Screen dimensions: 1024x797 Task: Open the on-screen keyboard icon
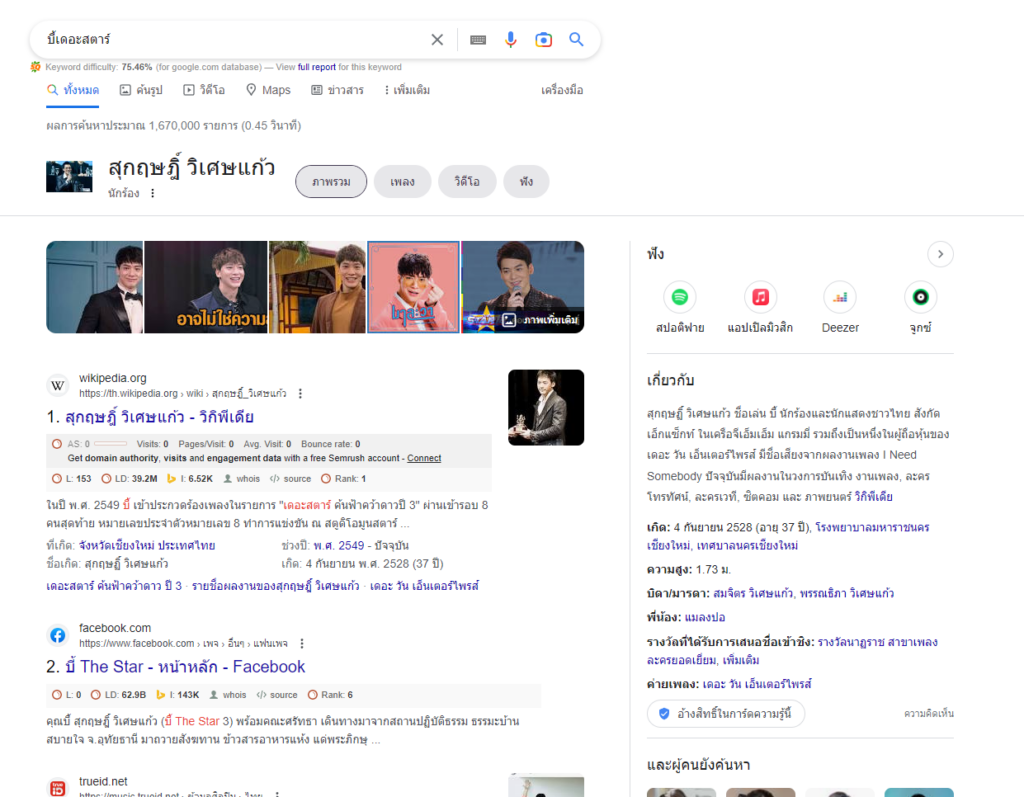[x=478, y=40]
